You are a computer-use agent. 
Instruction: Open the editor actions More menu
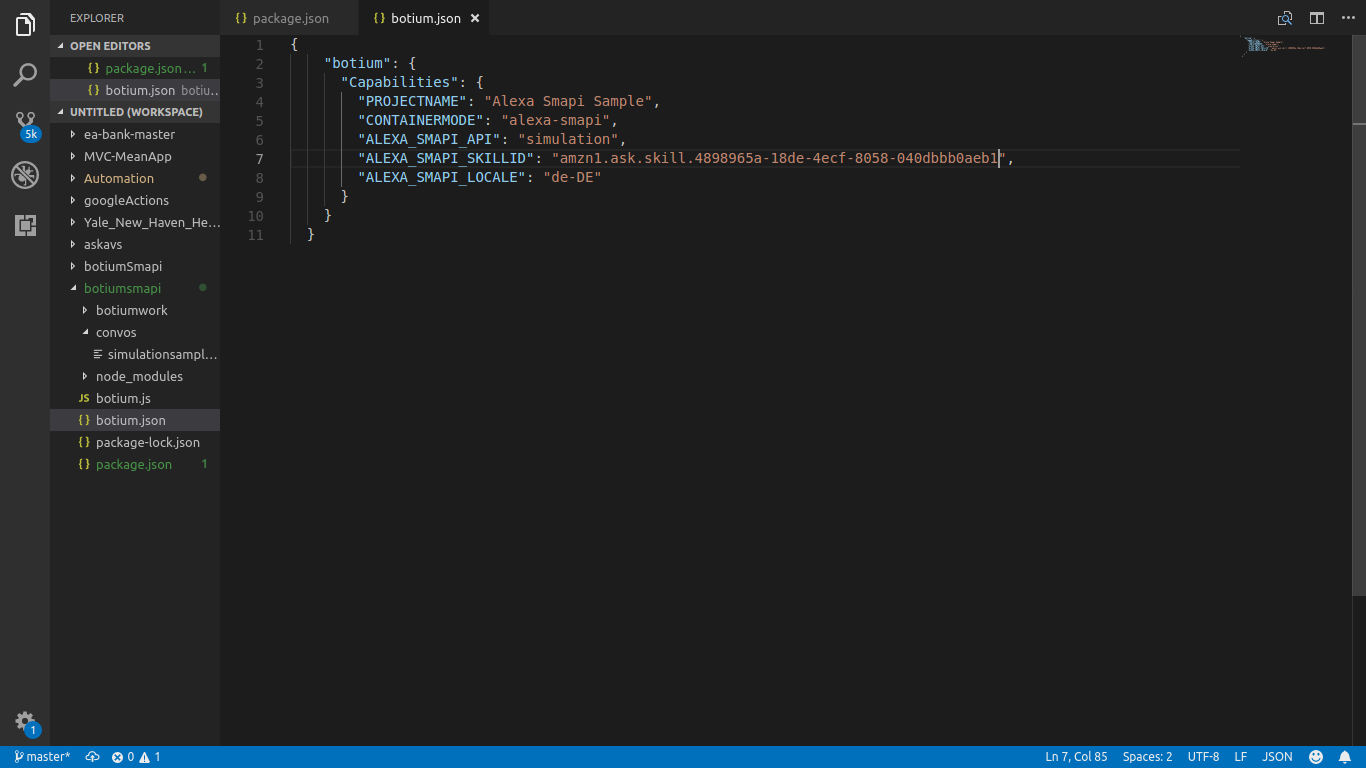[x=1348, y=17]
